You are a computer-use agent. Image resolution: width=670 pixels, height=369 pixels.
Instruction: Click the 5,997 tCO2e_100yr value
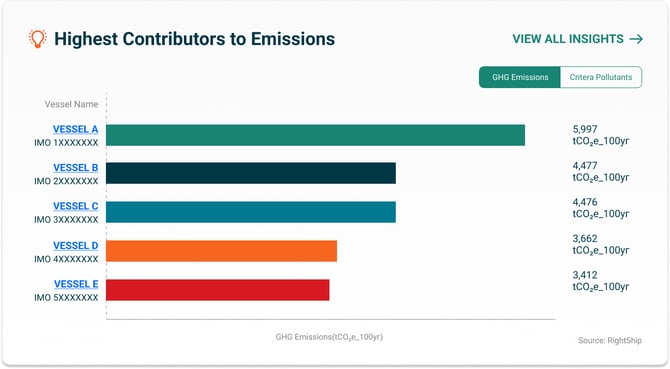(601, 135)
